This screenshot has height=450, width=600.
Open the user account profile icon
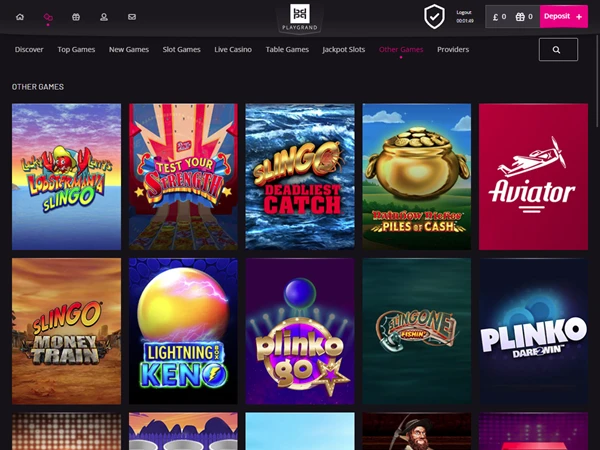pos(104,17)
